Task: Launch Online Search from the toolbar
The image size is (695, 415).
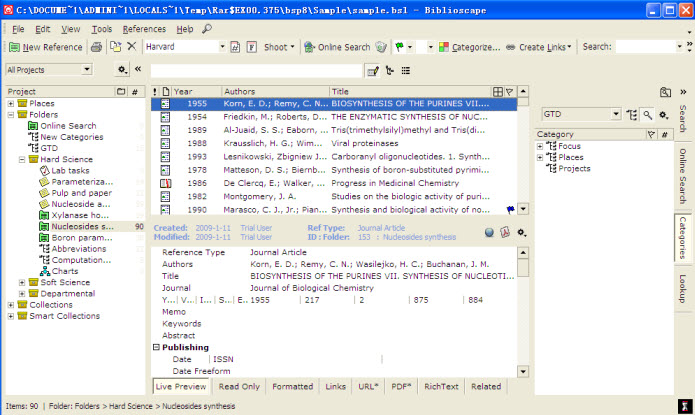Action: pyautogui.click(x=337, y=47)
